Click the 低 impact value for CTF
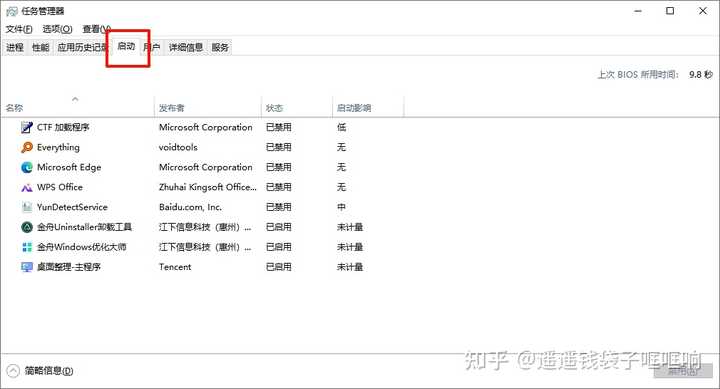720x389 pixels. 341,127
